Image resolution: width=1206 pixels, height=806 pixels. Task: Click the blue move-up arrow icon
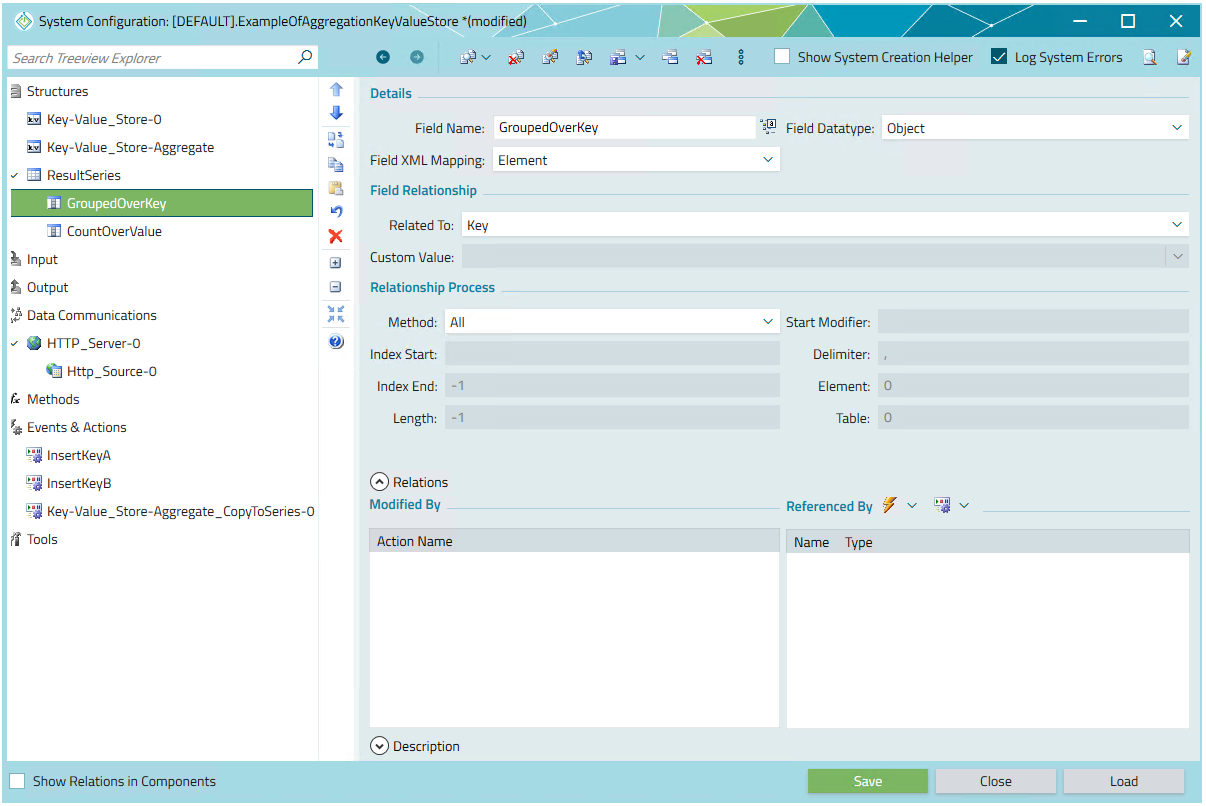(x=336, y=90)
